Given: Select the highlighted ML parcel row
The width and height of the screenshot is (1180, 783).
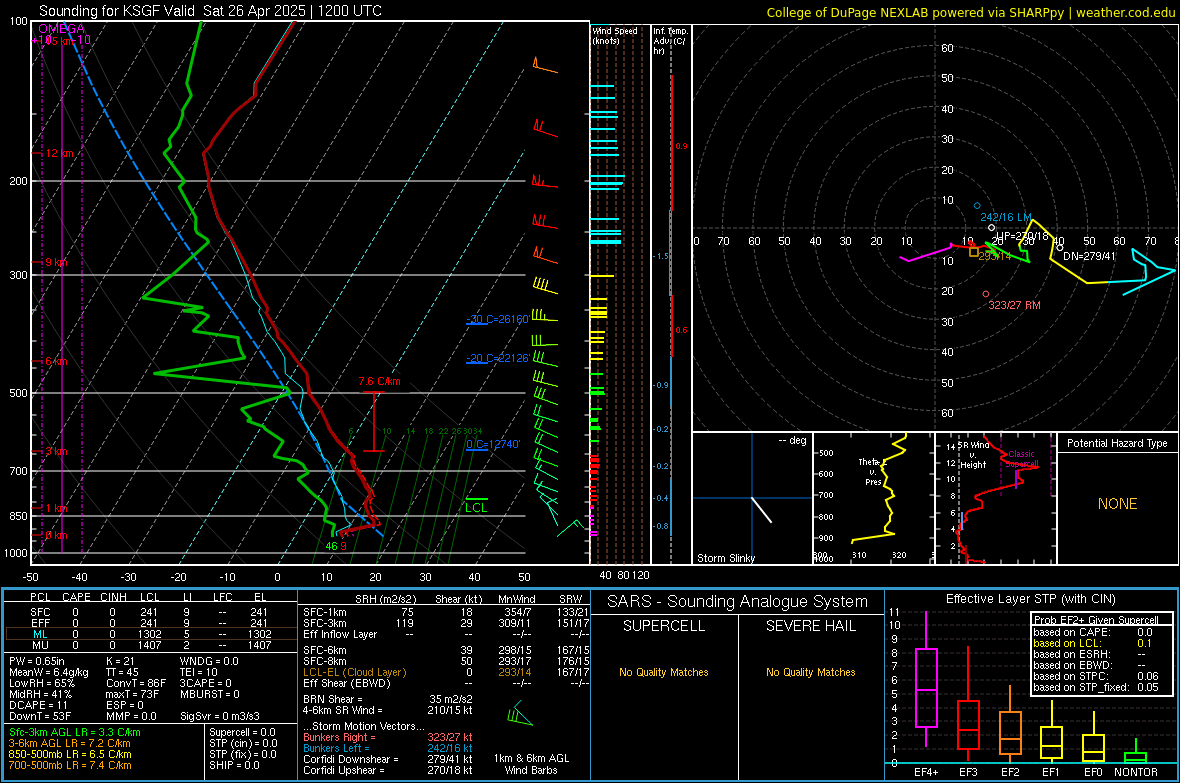Looking at the screenshot, I should [x=151, y=634].
